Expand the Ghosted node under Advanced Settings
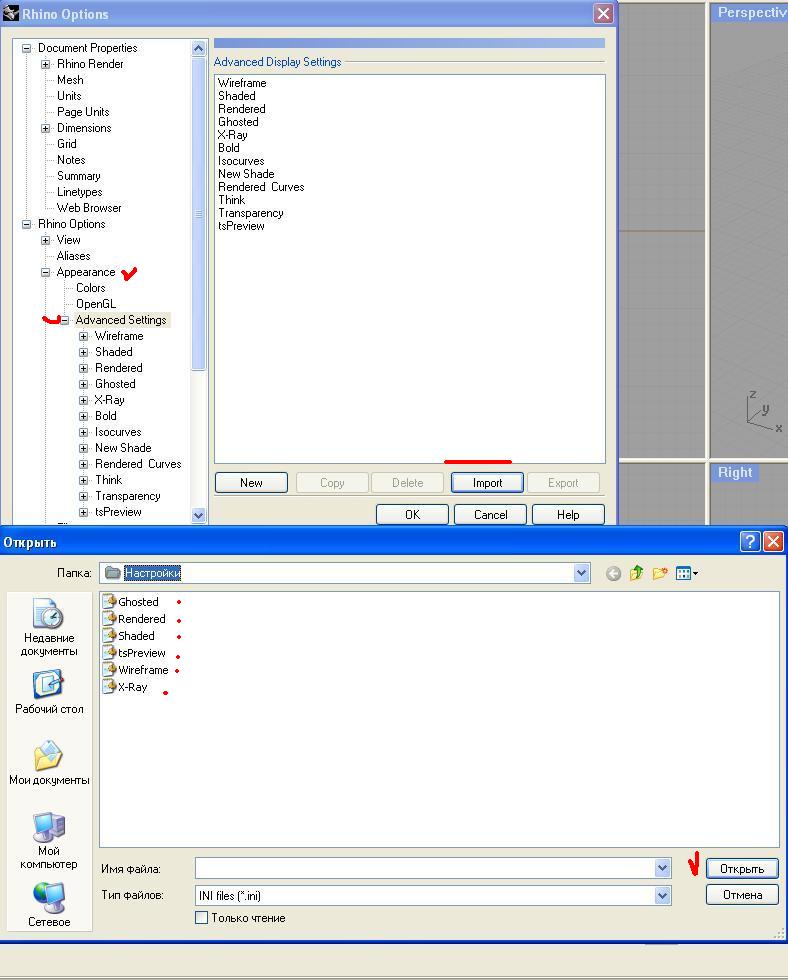This screenshot has height=980, width=788. pyautogui.click(x=83, y=384)
